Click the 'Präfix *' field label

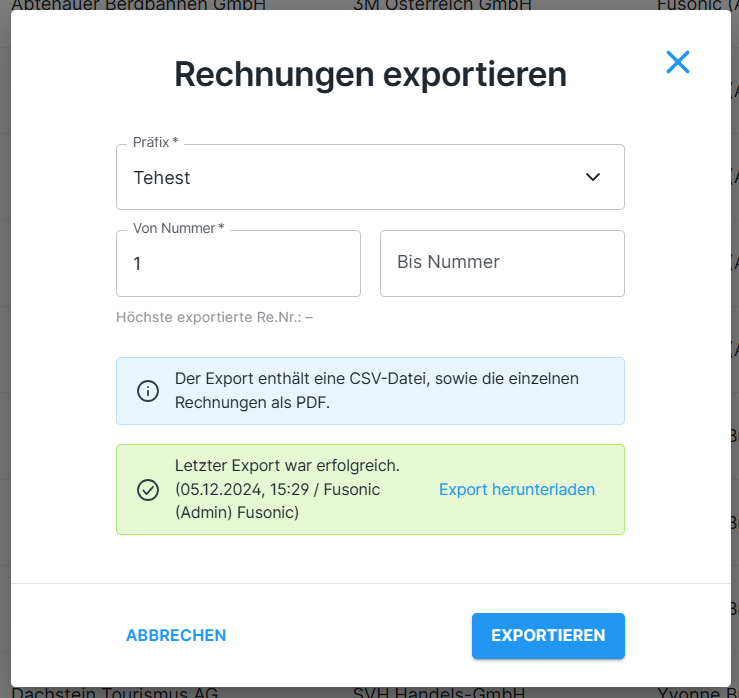[x=155, y=143]
